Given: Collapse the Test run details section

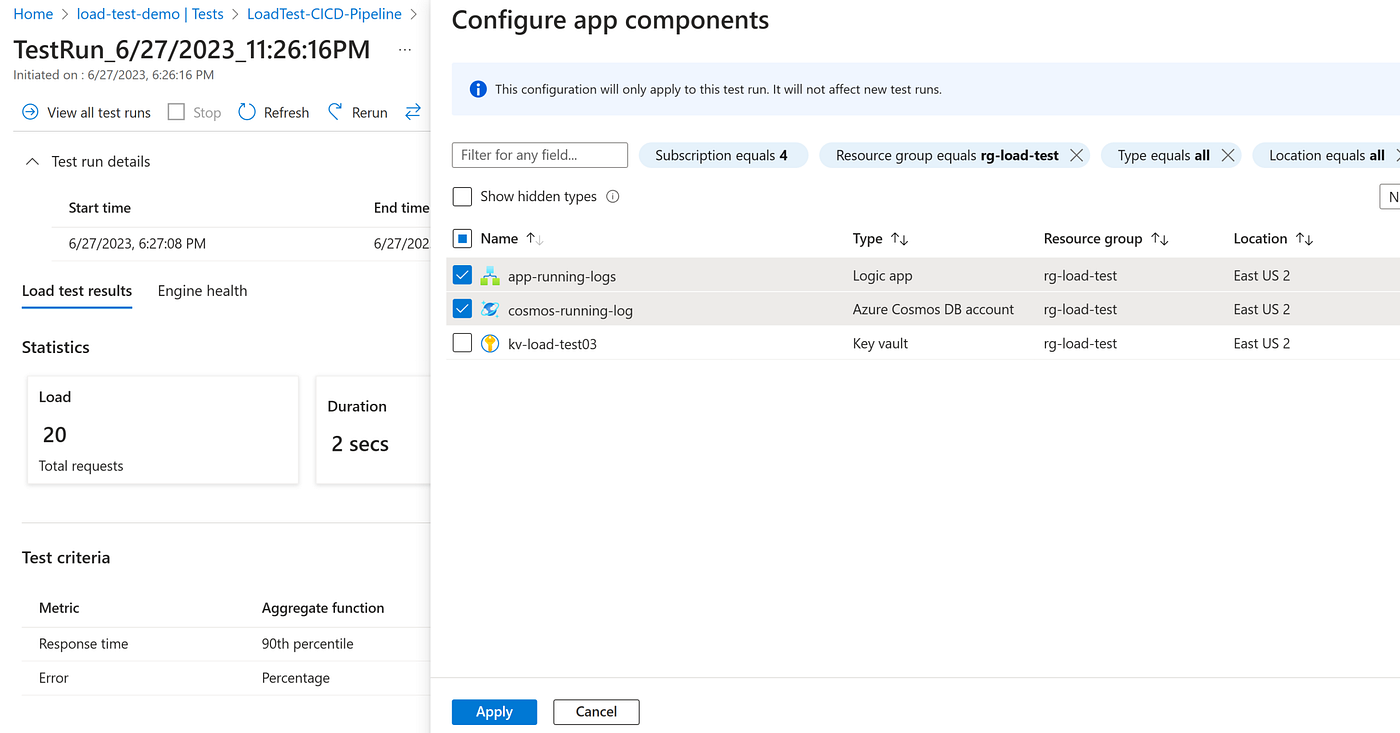Looking at the screenshot, I should tap(33, 162).
